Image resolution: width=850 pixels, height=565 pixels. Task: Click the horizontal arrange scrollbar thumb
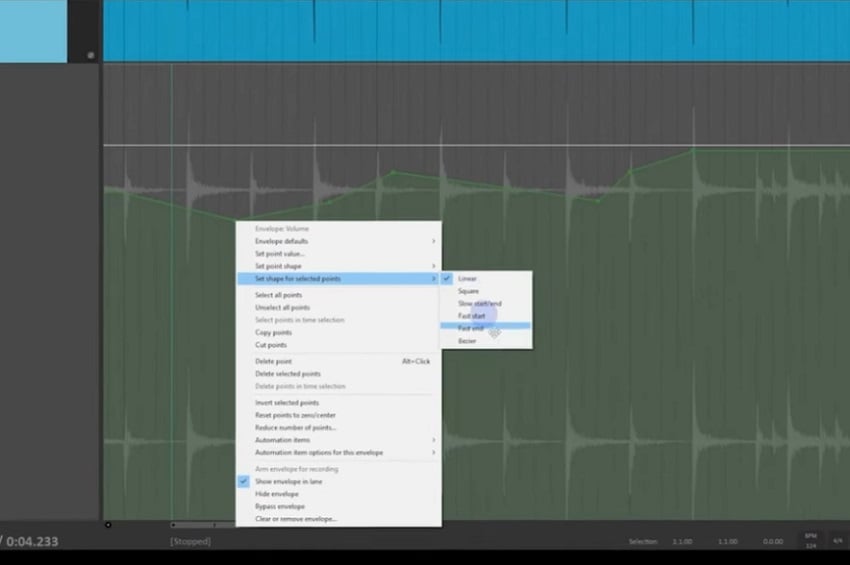pyautogui.click(x=202, y=525)
